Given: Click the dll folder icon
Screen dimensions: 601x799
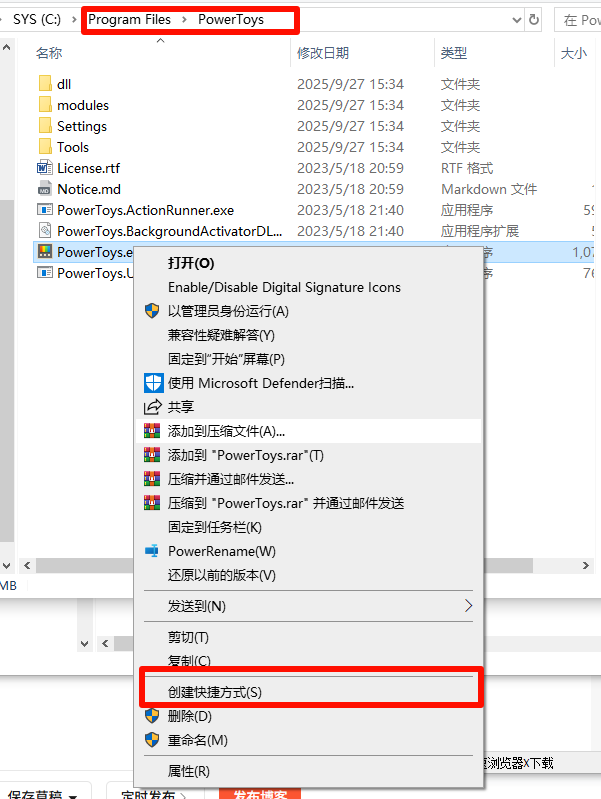Looking at the screenshot, I should (x=45, y=84).
